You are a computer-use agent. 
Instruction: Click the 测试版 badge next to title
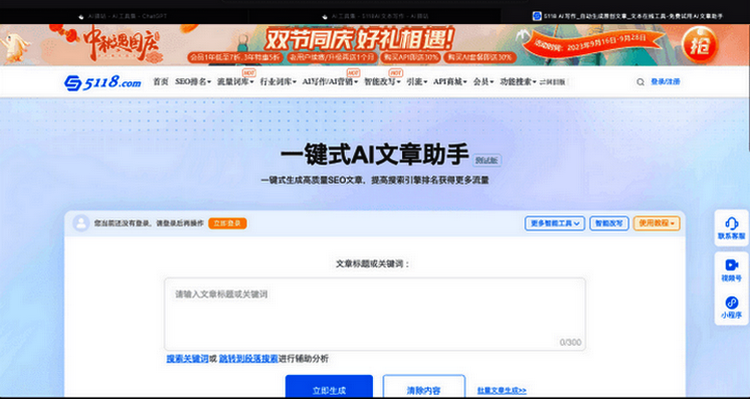pyautogui.click(x=487, y=161)
